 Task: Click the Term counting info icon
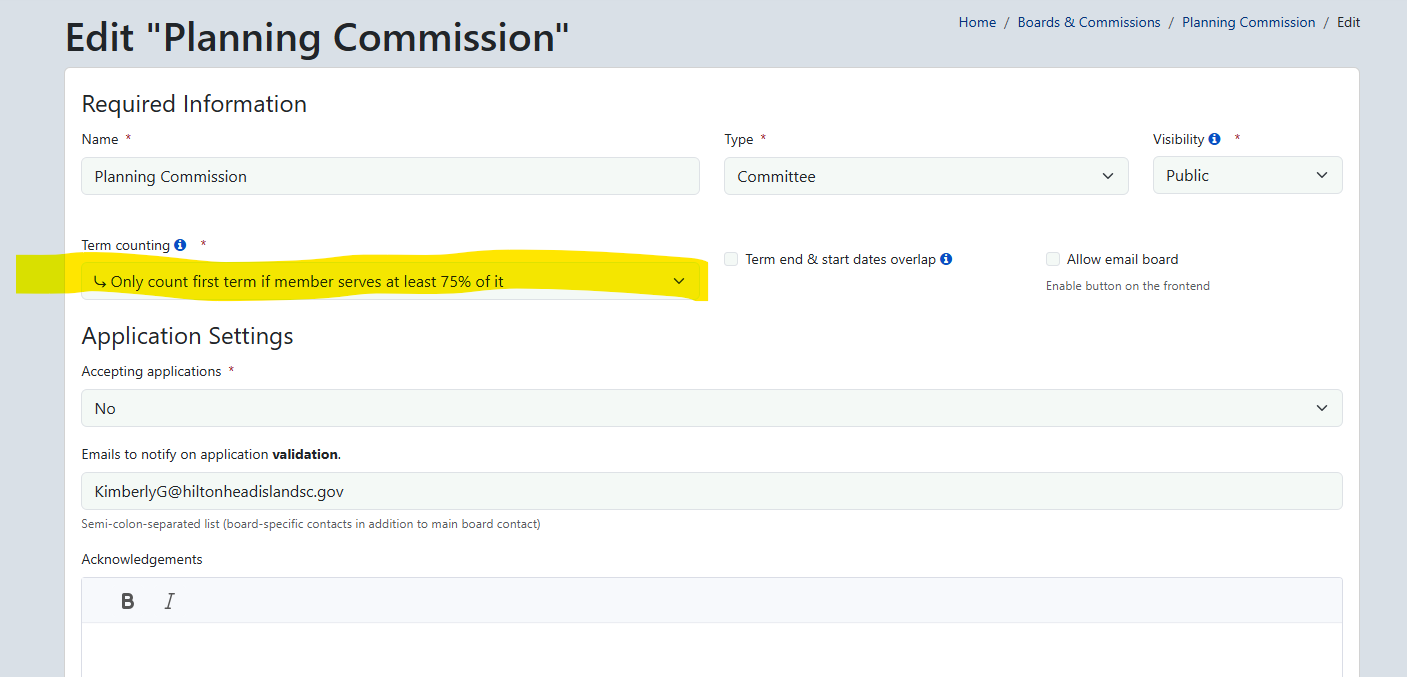pos(180,245)
